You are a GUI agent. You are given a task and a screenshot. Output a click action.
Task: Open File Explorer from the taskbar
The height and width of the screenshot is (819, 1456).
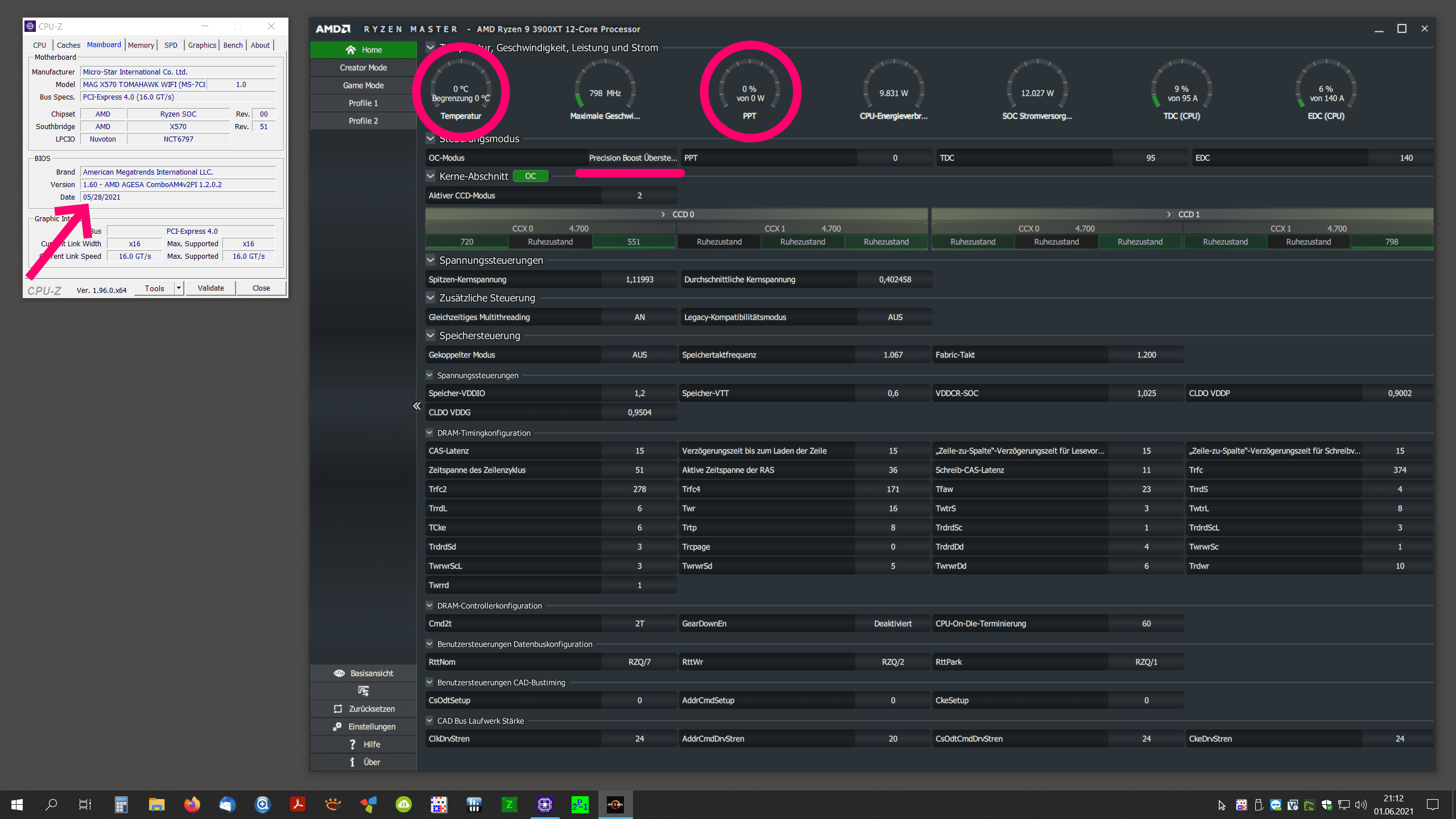pyautogui.click(x=156, y=804)
